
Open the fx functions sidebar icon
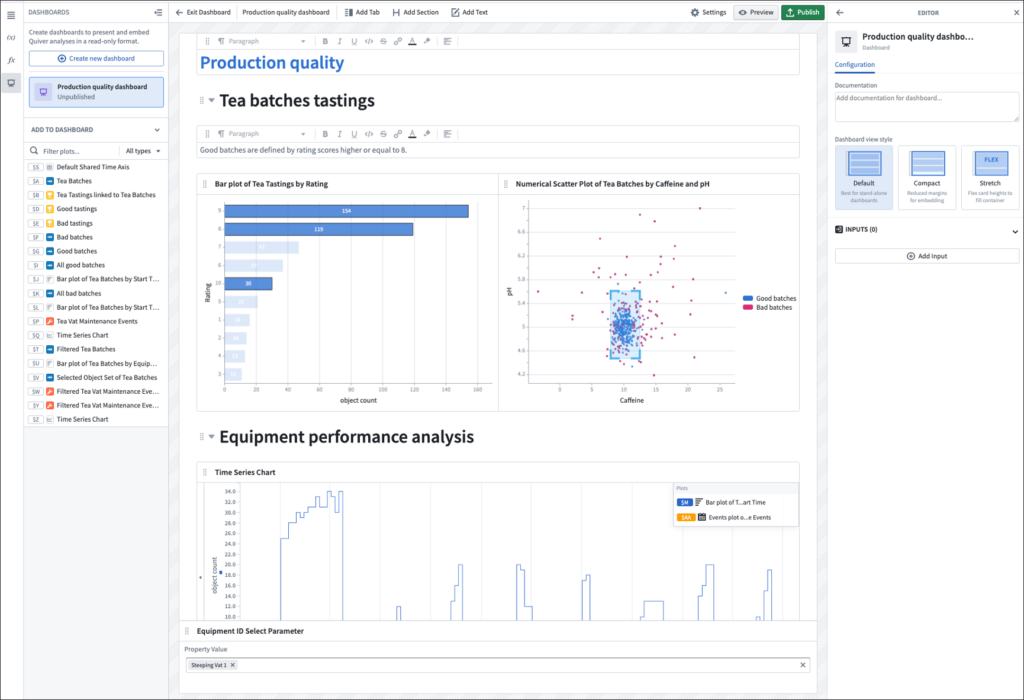tap(11, 60)
